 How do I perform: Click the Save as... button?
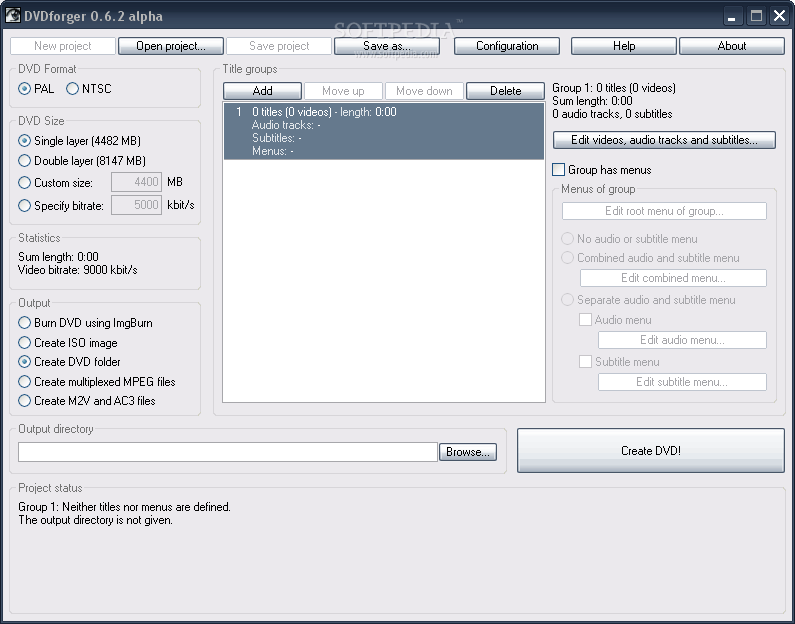[387, 46]
